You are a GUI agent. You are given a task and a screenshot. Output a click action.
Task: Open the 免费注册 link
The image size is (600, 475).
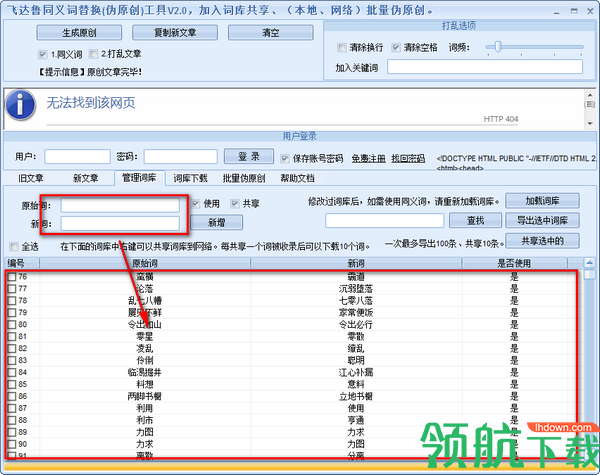(368, 158)
